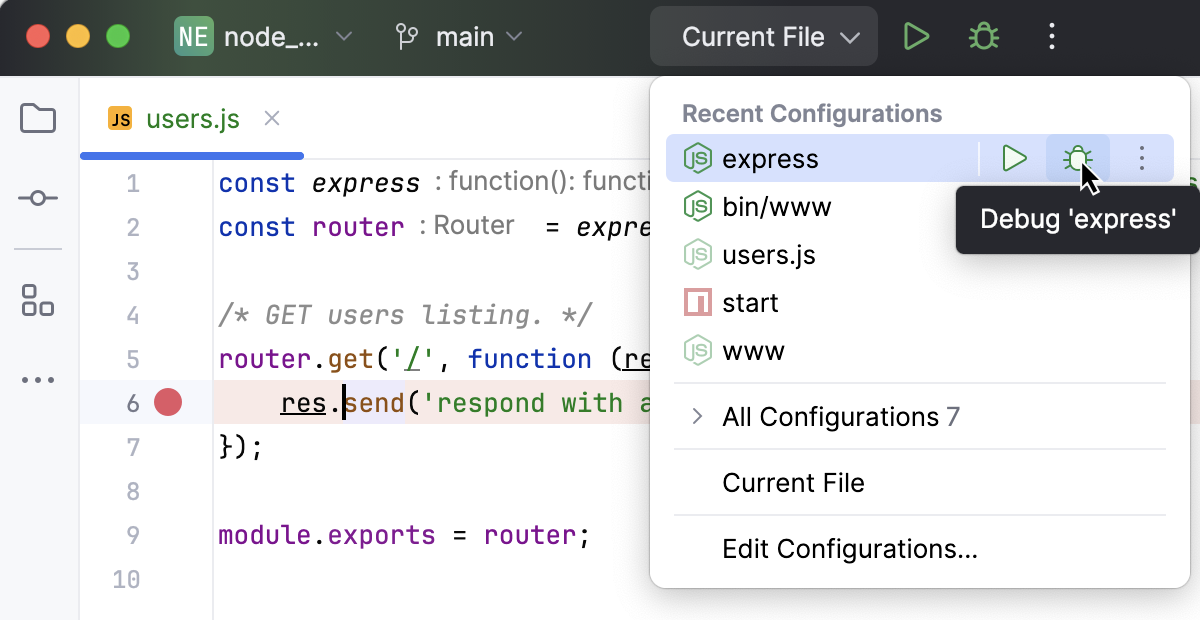
Task: Run the express configuration with green play icon
Action: click(1014, 158)
